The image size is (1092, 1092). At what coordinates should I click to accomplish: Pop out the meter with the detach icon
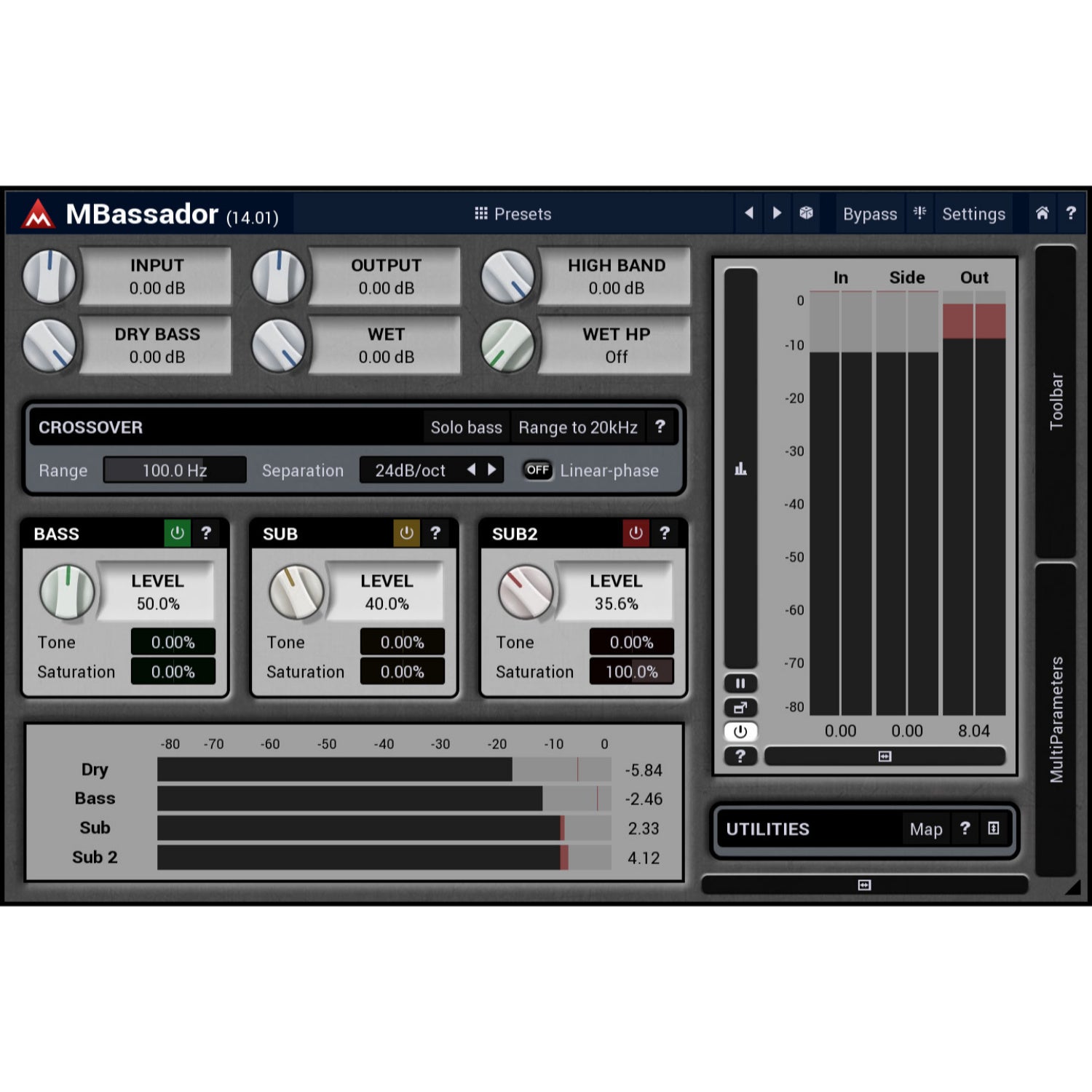(740, 708)
